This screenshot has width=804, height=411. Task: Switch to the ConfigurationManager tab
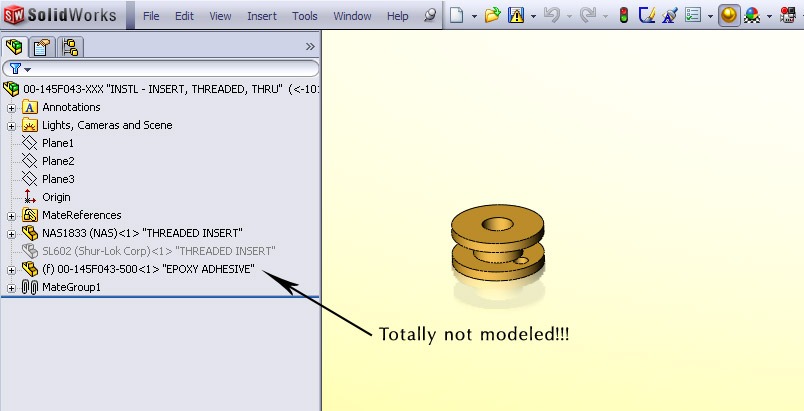pos(70,47)
